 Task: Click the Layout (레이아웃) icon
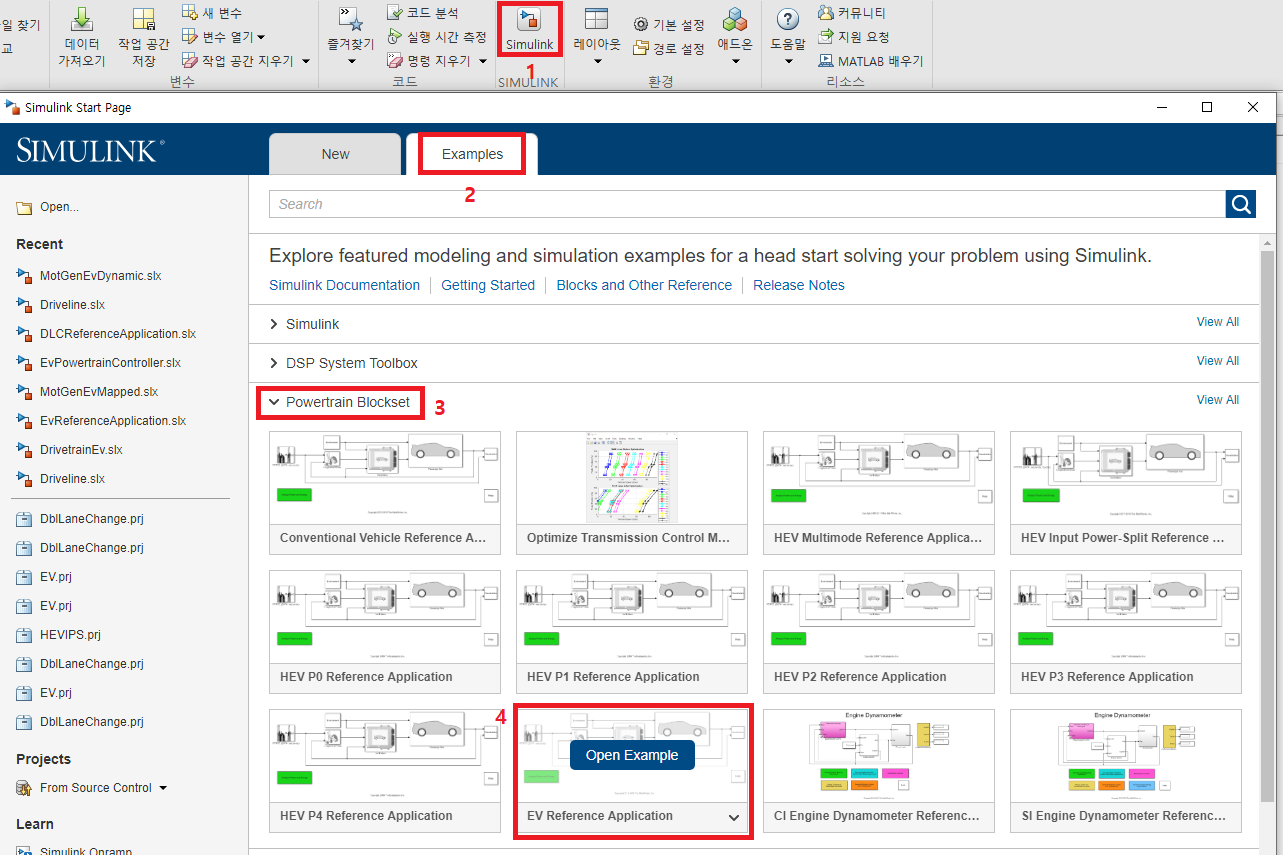click(597, 19)
